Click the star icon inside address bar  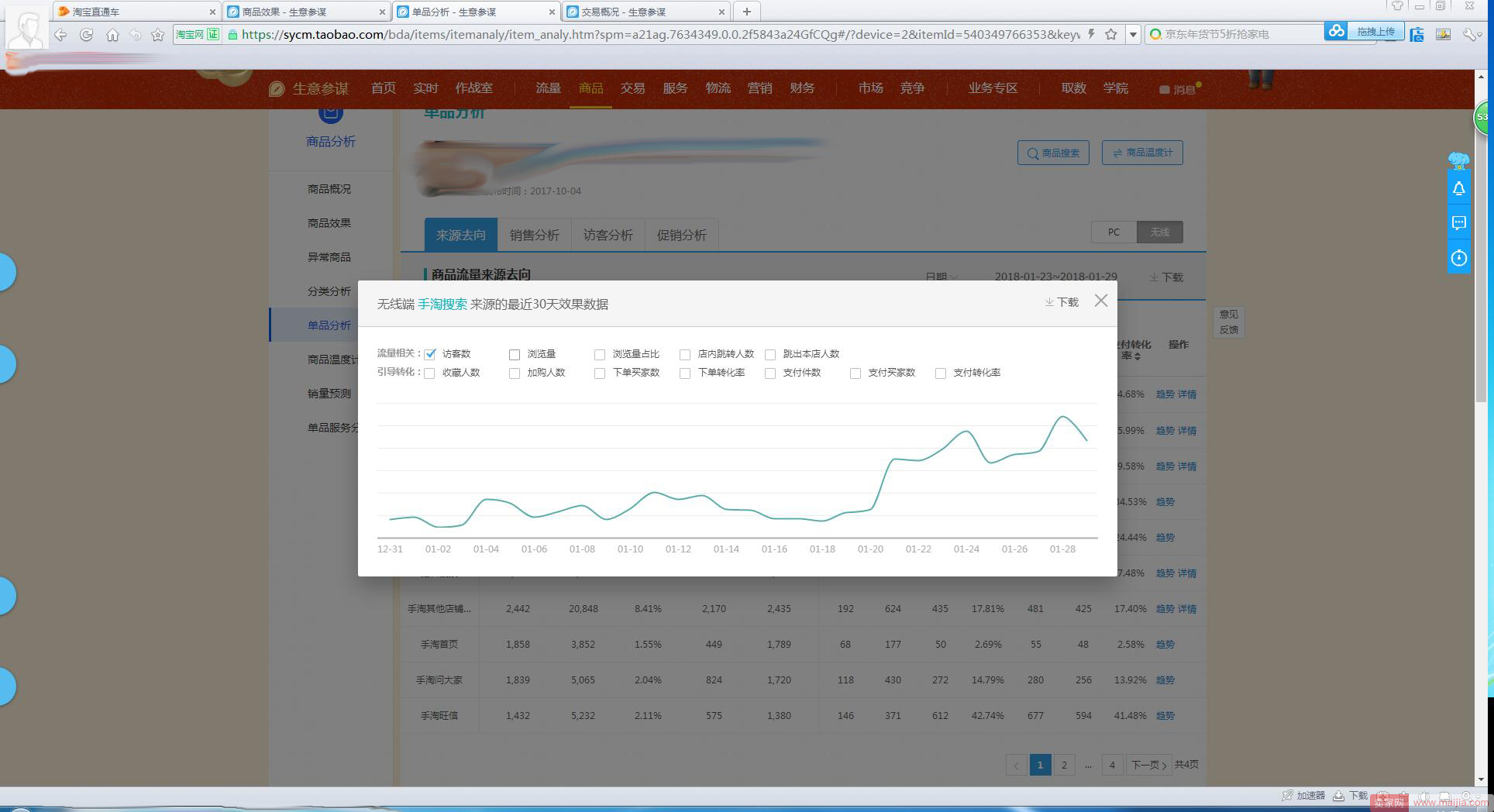point(1111,34)
